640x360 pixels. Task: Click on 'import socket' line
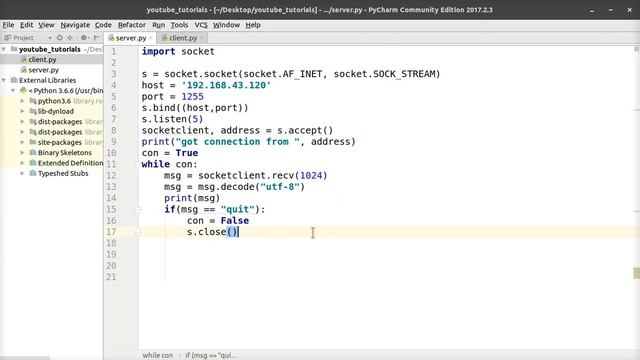(178, 51)
